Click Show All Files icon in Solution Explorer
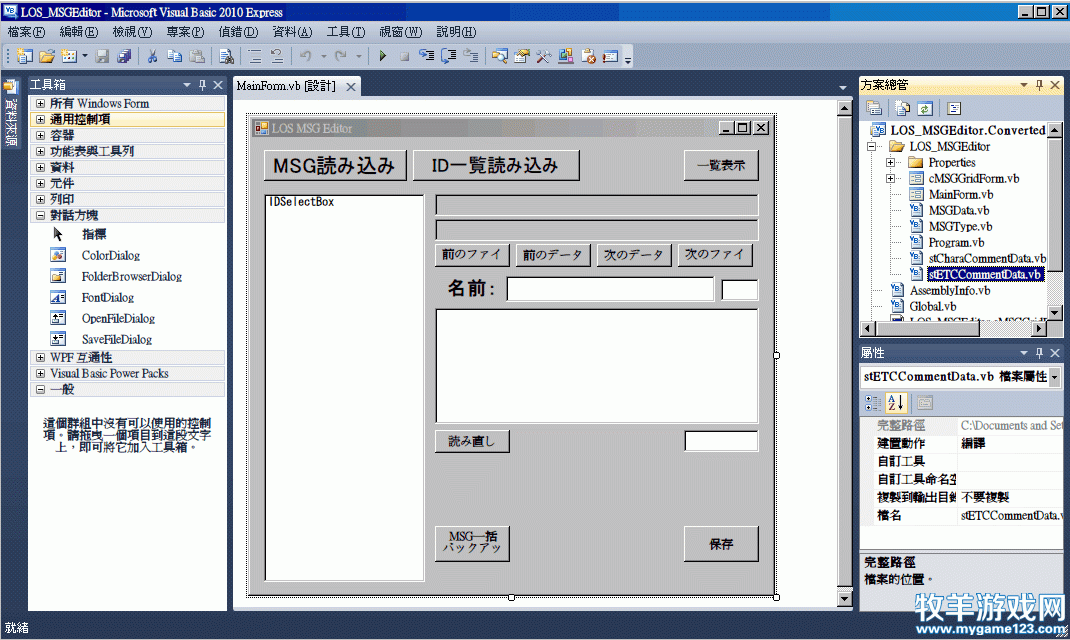This screenshot has height=640, width=1070. pos(902,108)
